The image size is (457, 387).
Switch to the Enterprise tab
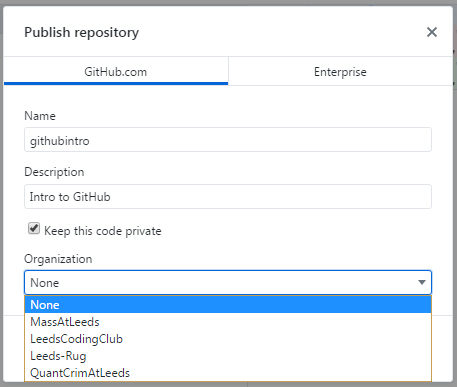pyautogui.click(x=340, y=71)
